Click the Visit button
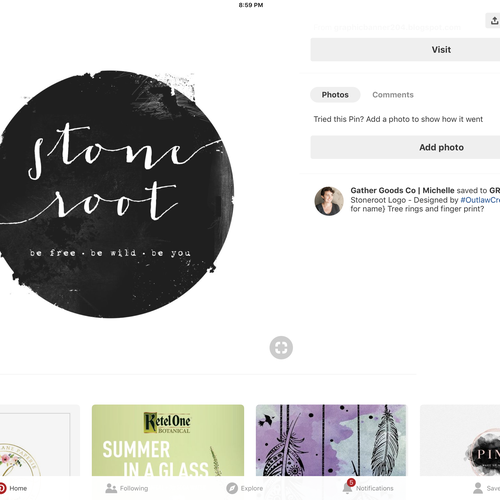This screenshot has width=500, height=500. click(x=405, y=50)
